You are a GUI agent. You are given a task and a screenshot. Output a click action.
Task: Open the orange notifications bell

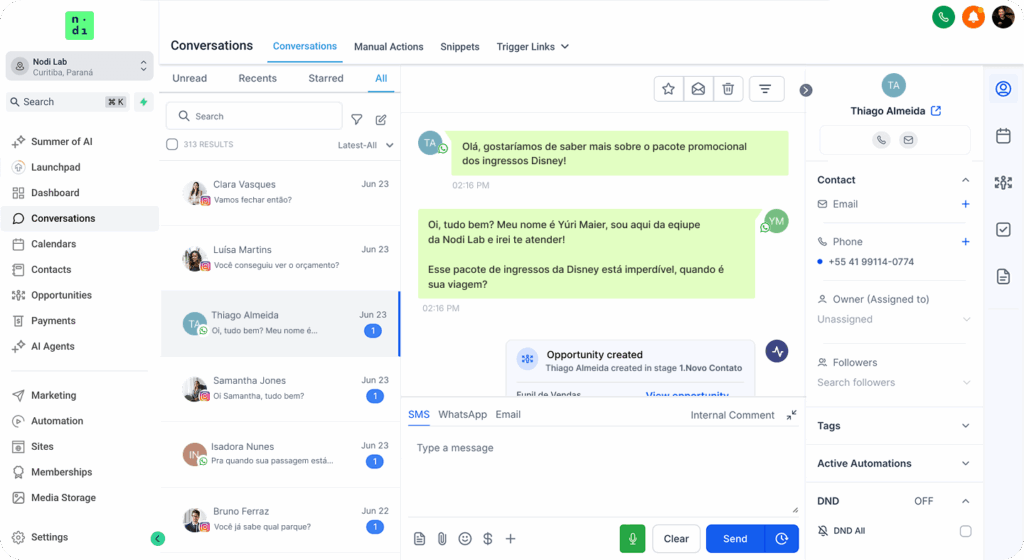point(973,17)
